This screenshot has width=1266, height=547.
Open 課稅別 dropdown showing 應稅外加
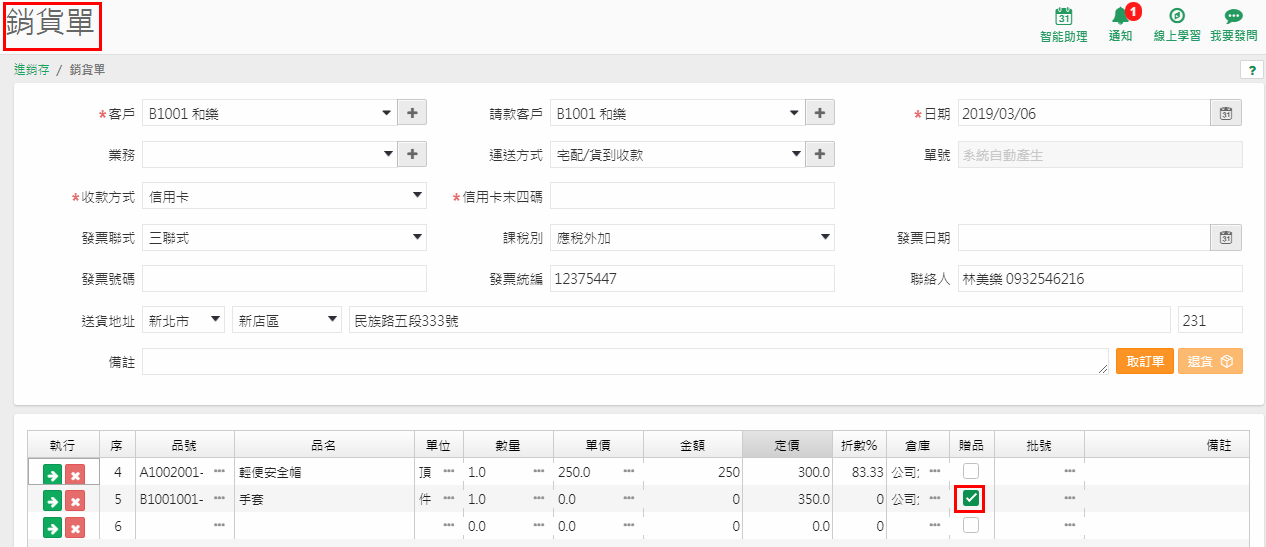click(x=692, y=237)
